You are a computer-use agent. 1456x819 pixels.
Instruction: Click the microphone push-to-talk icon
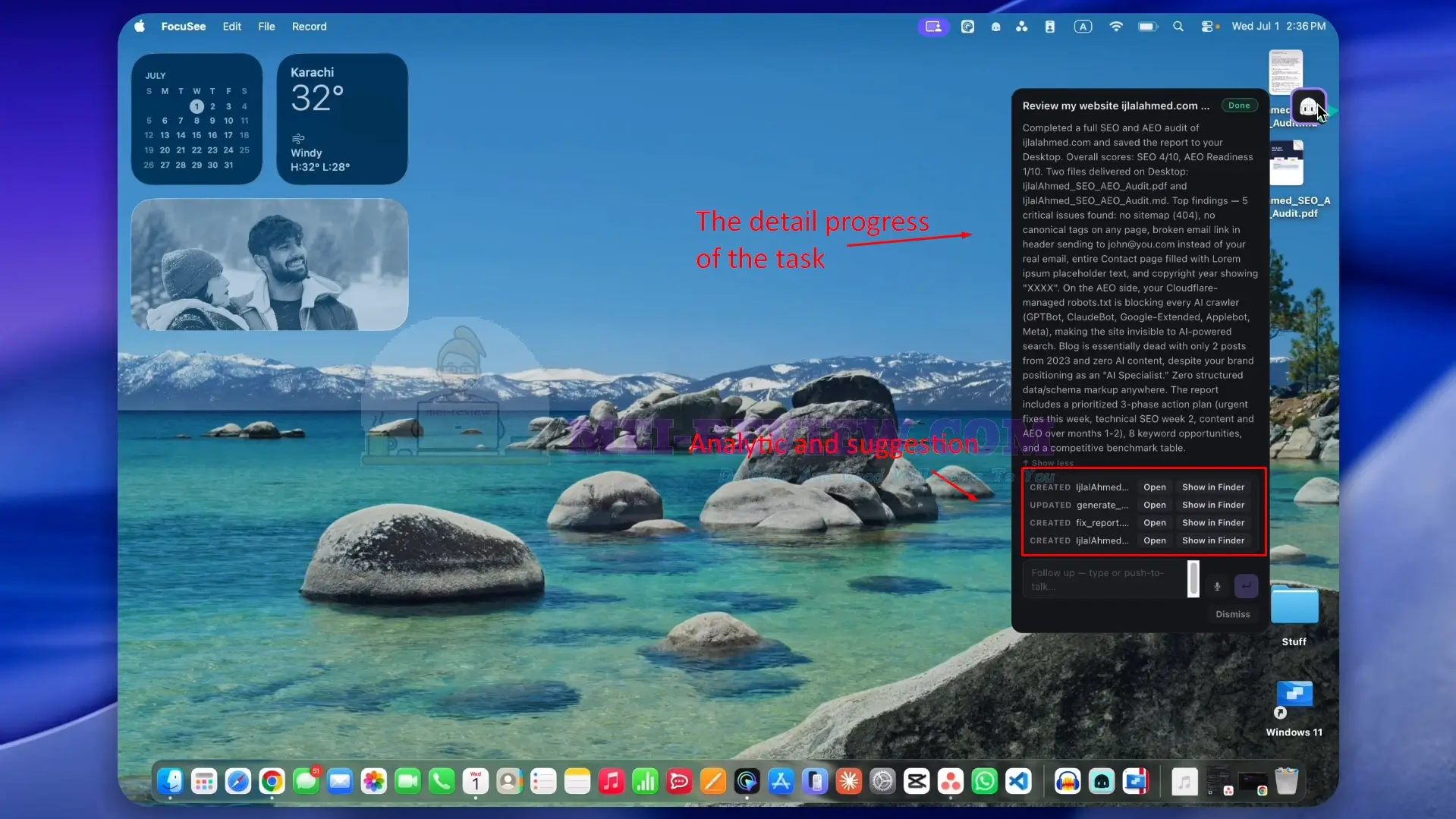(x=1217, y=586)
